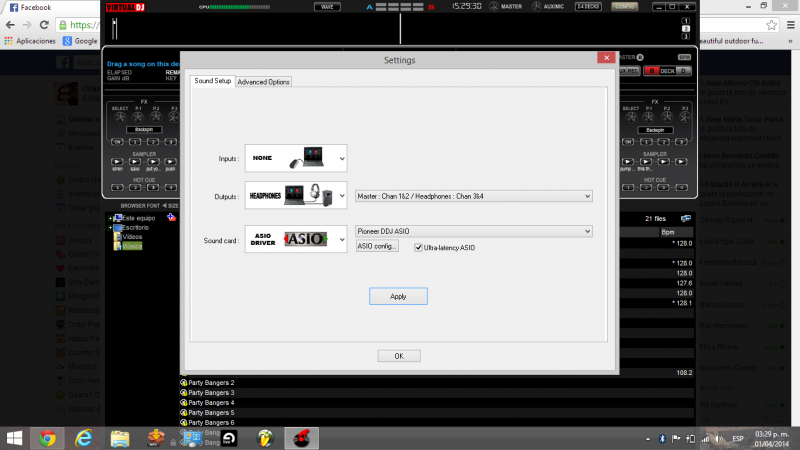Play the 'push' sample in left sampler
This screenshot has width=800, height=450.
tap(170, 162)
